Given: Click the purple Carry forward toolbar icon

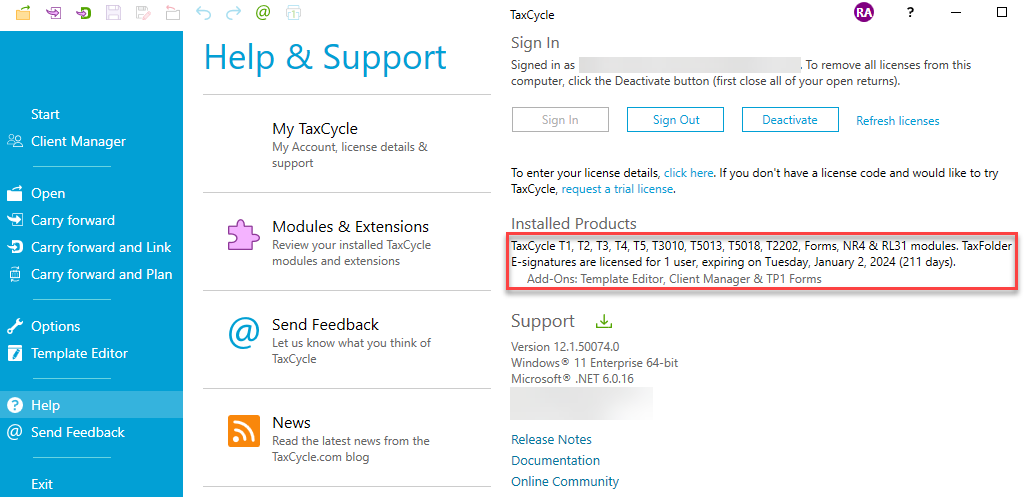Looking at the screenshot, I should point(54,12).
